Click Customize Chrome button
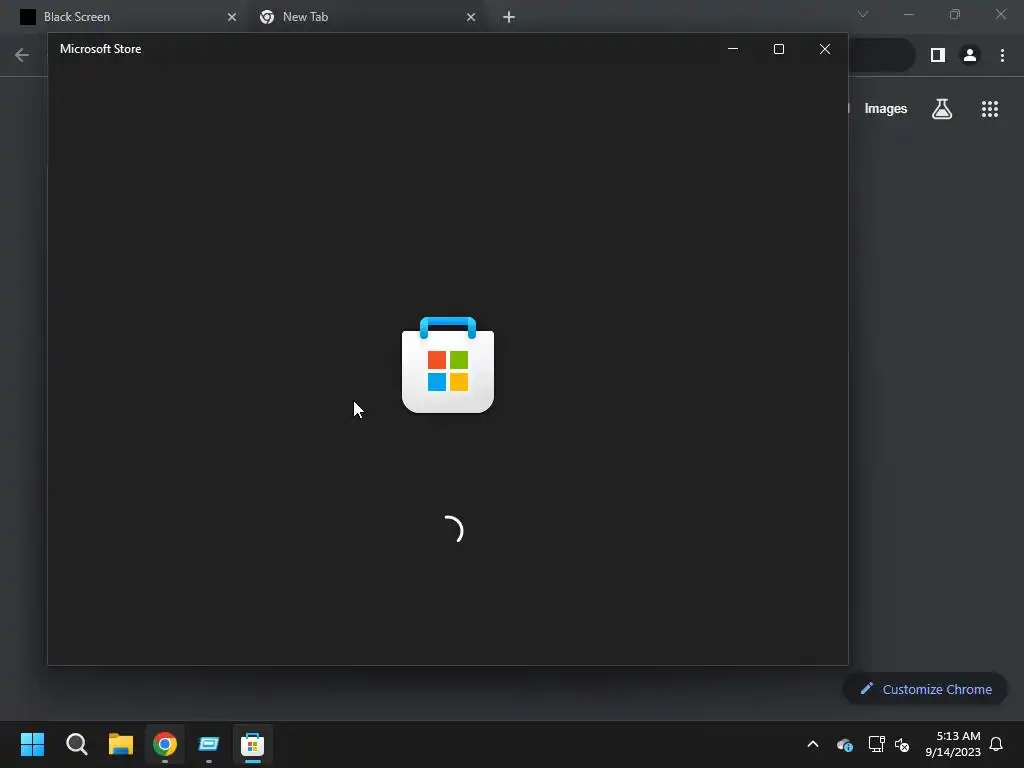 [x=925, y=689]
